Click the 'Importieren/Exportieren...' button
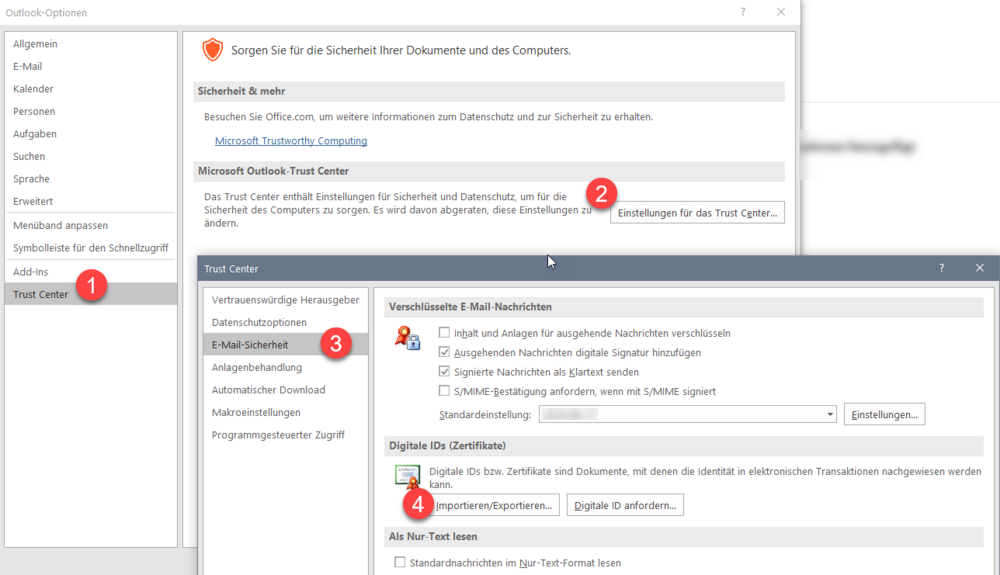The height and width of the screenshot is (575, 1000). coord(494,506)
